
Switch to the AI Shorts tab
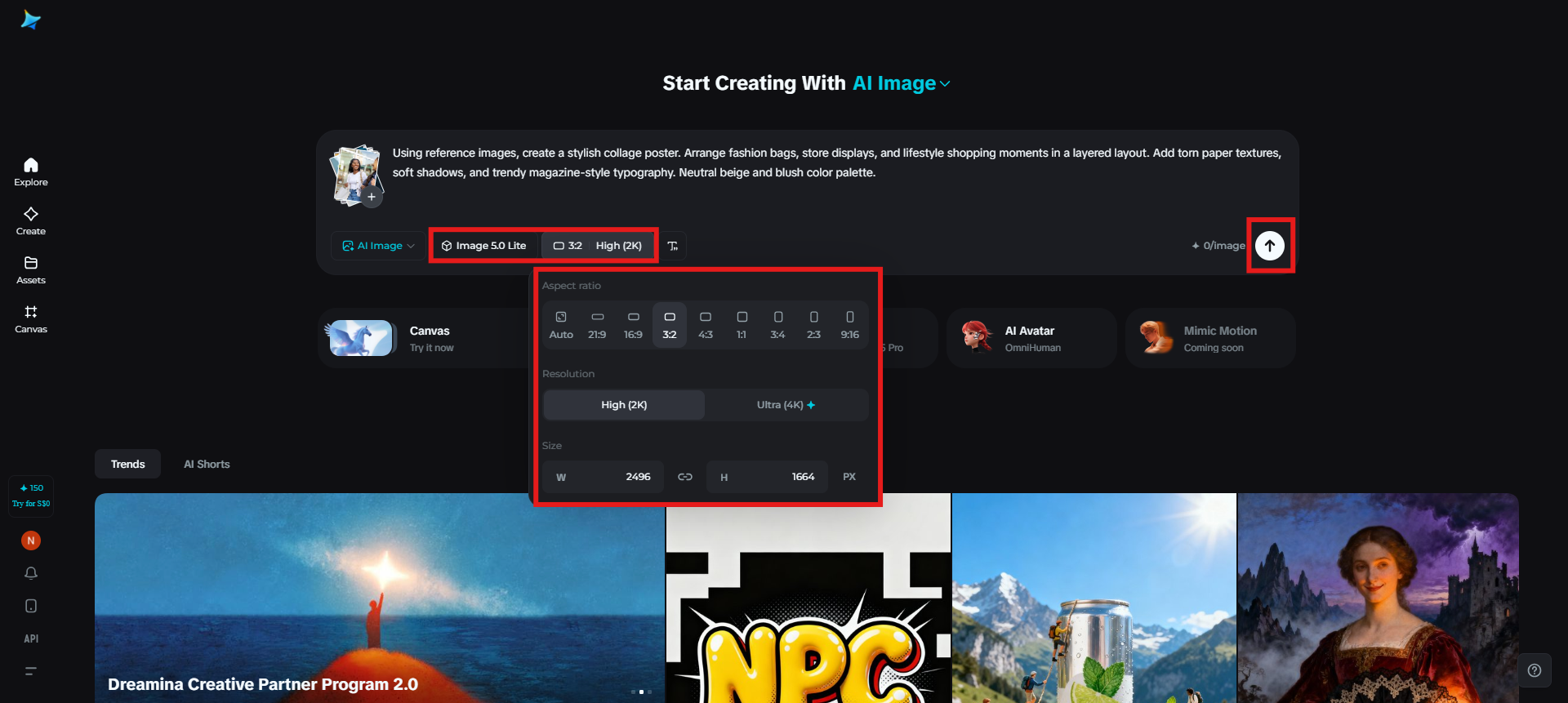(x=207, y=464)
